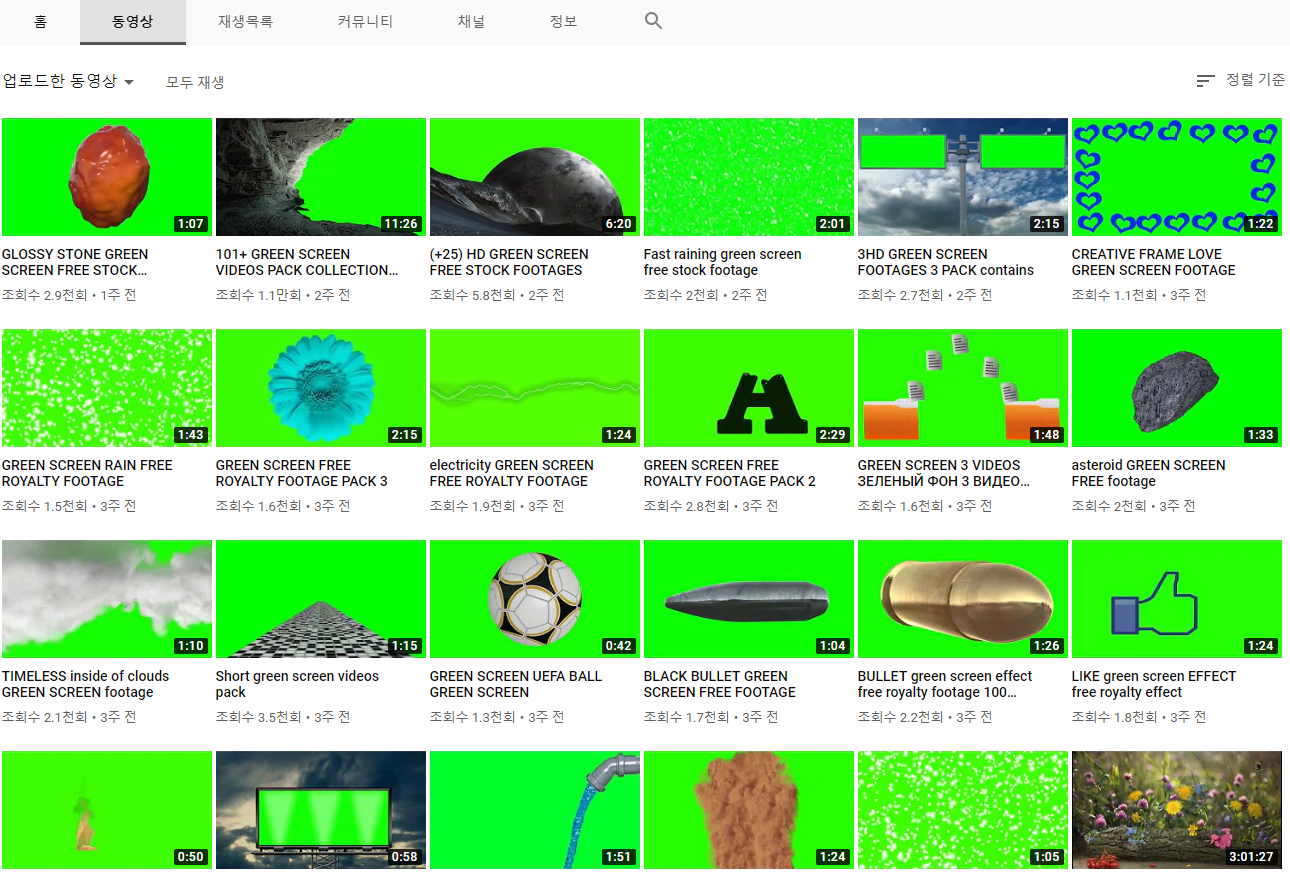Open title GLOSSY STONE GREEN SCREEN FREE STOCK
1290x876 pixels.
coord(75,262)
